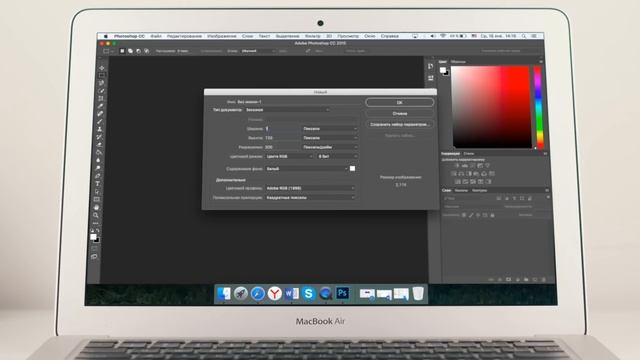
Task: Switch to the Образцы swatches tab
Action: 458,62
